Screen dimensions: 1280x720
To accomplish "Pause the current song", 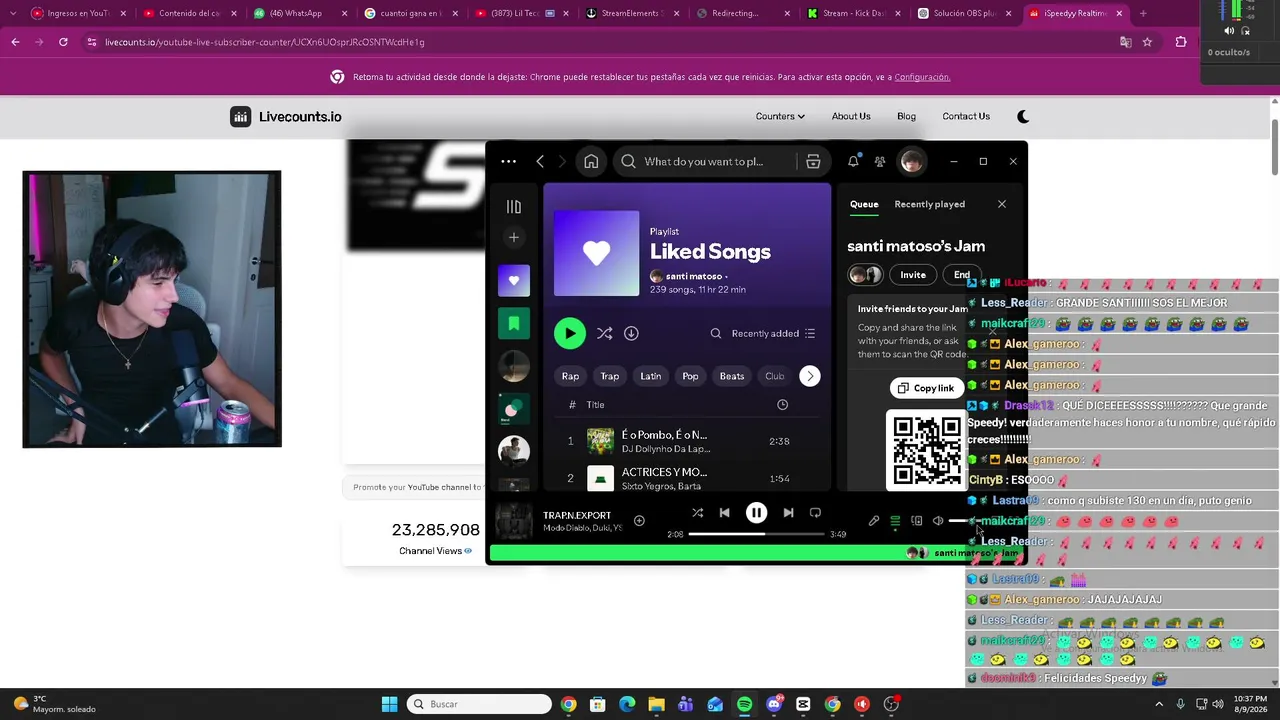I will 756,513.
